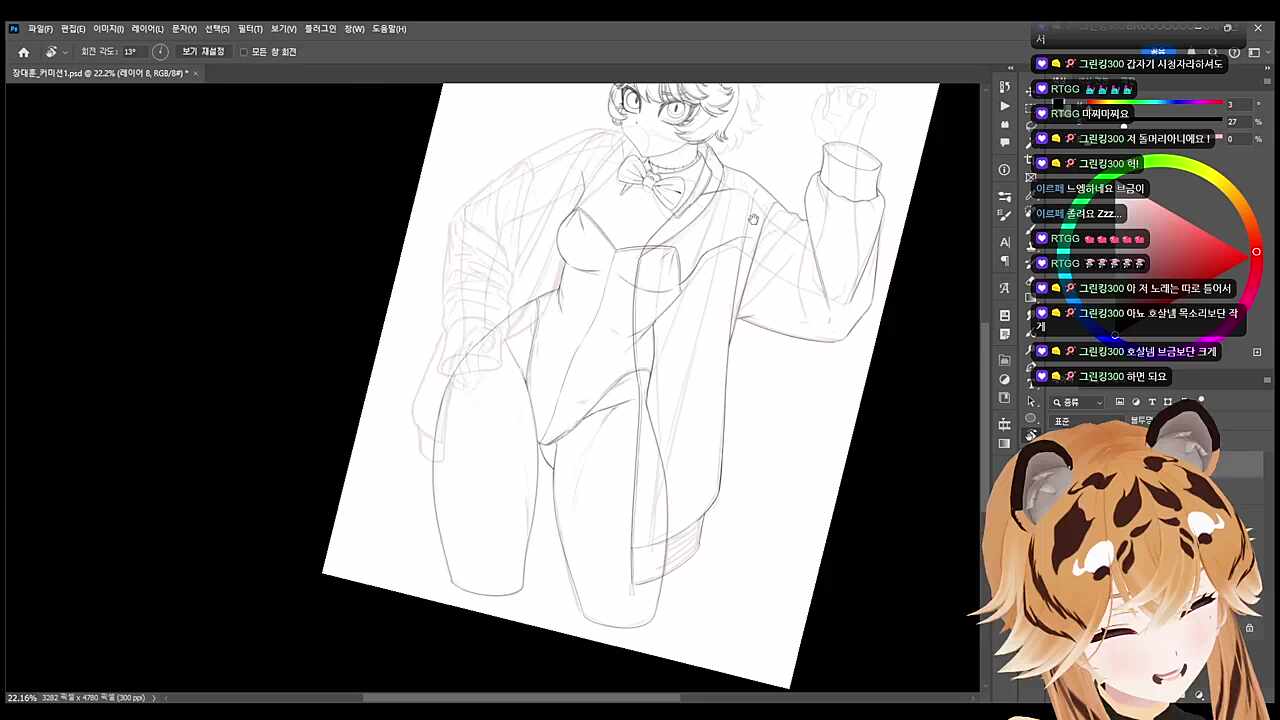Select the Path Selection arrow tool
This screenshot has width=1280, height=720.
pos(1031,401)
